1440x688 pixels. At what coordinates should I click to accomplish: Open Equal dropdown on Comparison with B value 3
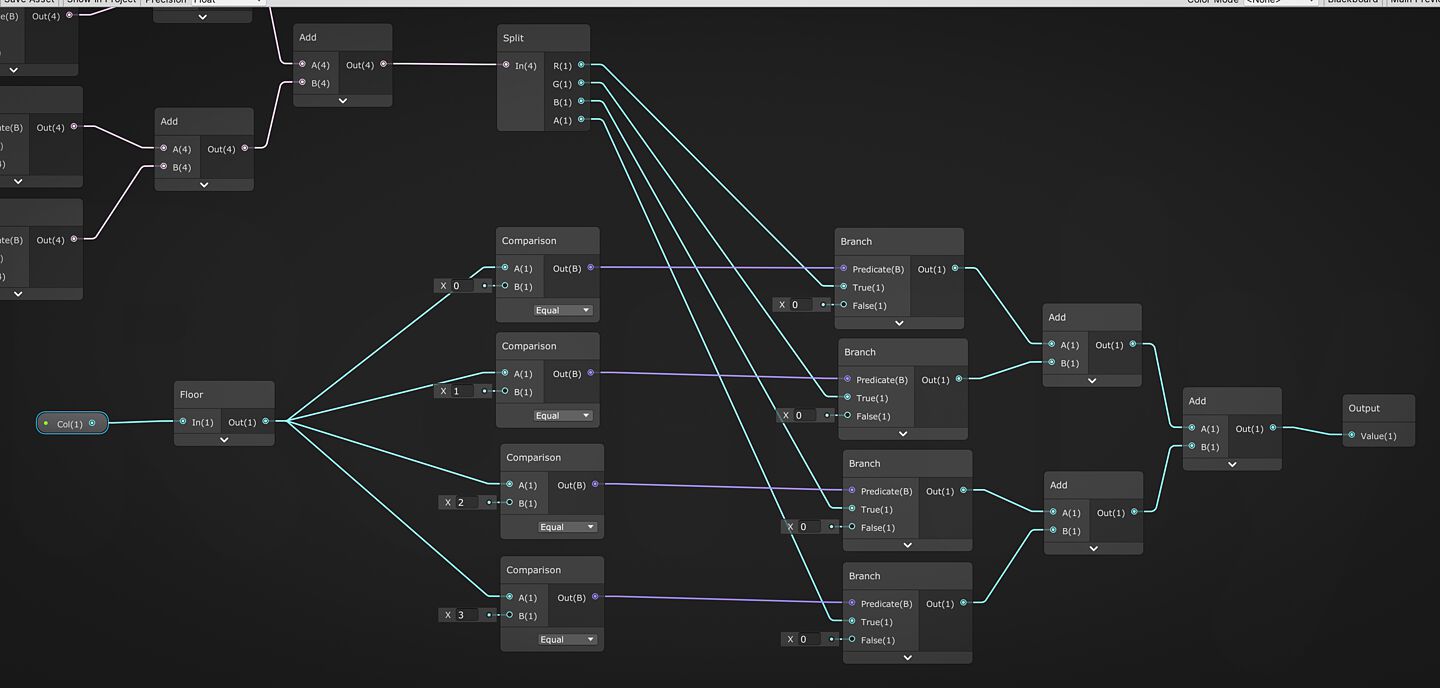pyautogui.click(x=567, y=640)
